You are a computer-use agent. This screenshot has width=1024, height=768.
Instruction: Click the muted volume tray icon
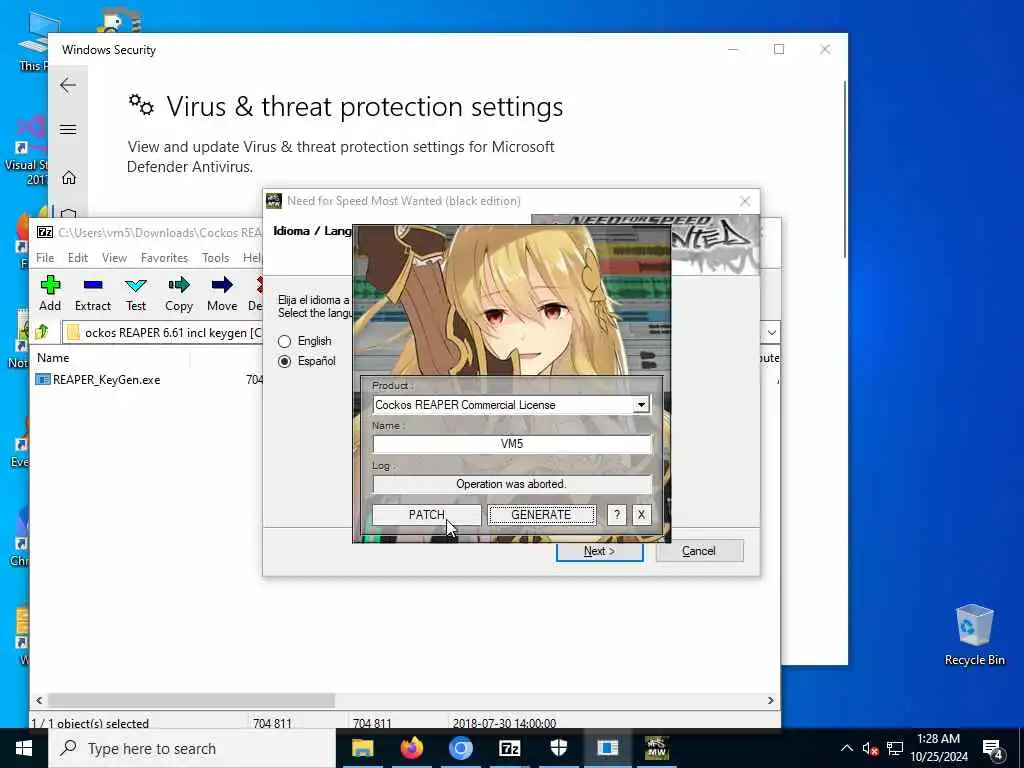tap(870, 749)
